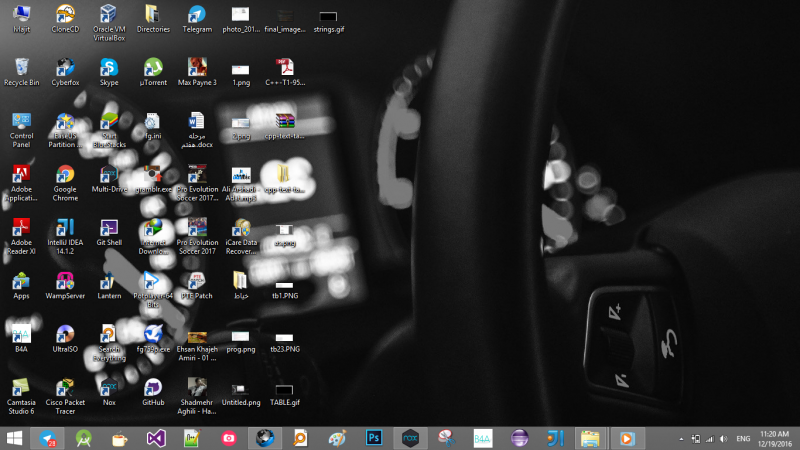Open Skype desktop shortcut
The width and height of the screenshot is (800, 450).
109,72
